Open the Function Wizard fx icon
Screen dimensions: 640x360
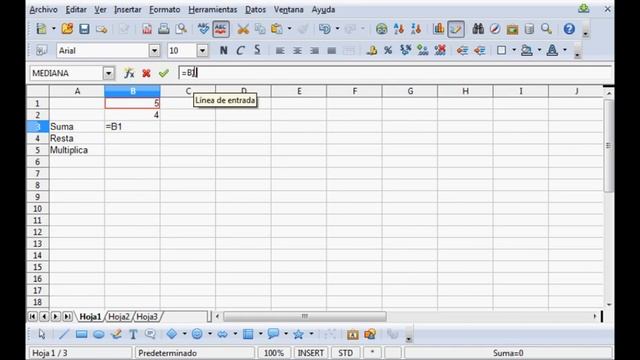(x=129, y=73)
